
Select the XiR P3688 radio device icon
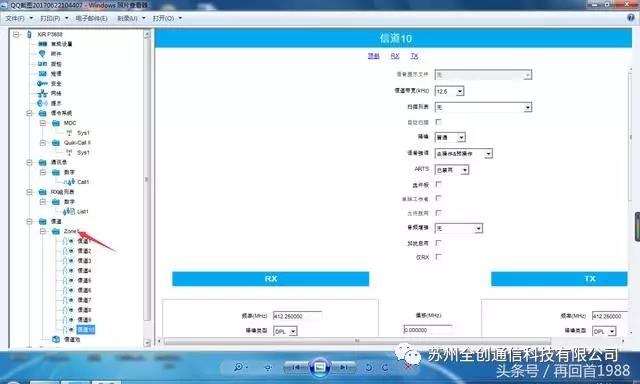click(x=29, y=34)
